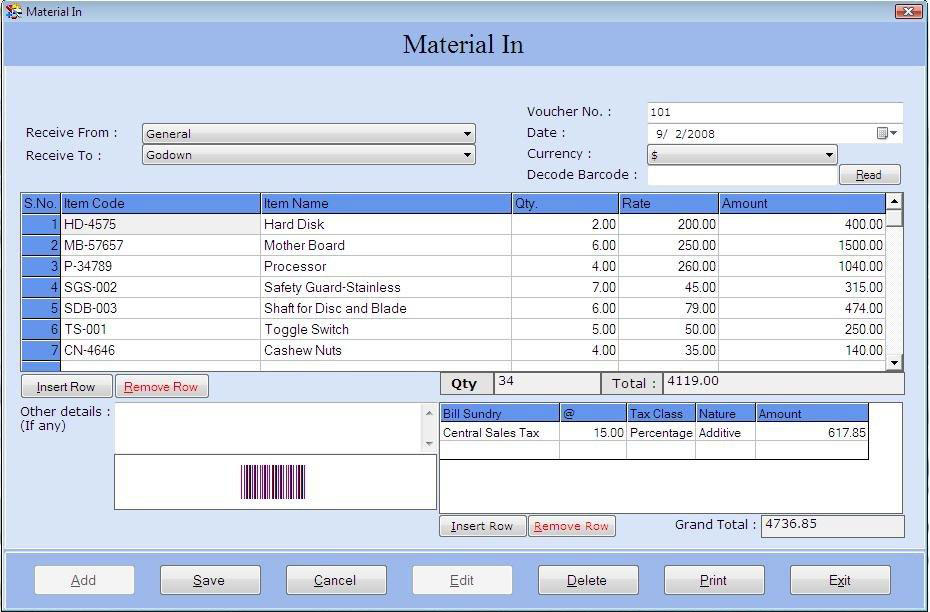Click Insert Row in the Bill Sundry section
Image resolution: width=930 pixels, height=612 pixels.
tap(482, 525)
